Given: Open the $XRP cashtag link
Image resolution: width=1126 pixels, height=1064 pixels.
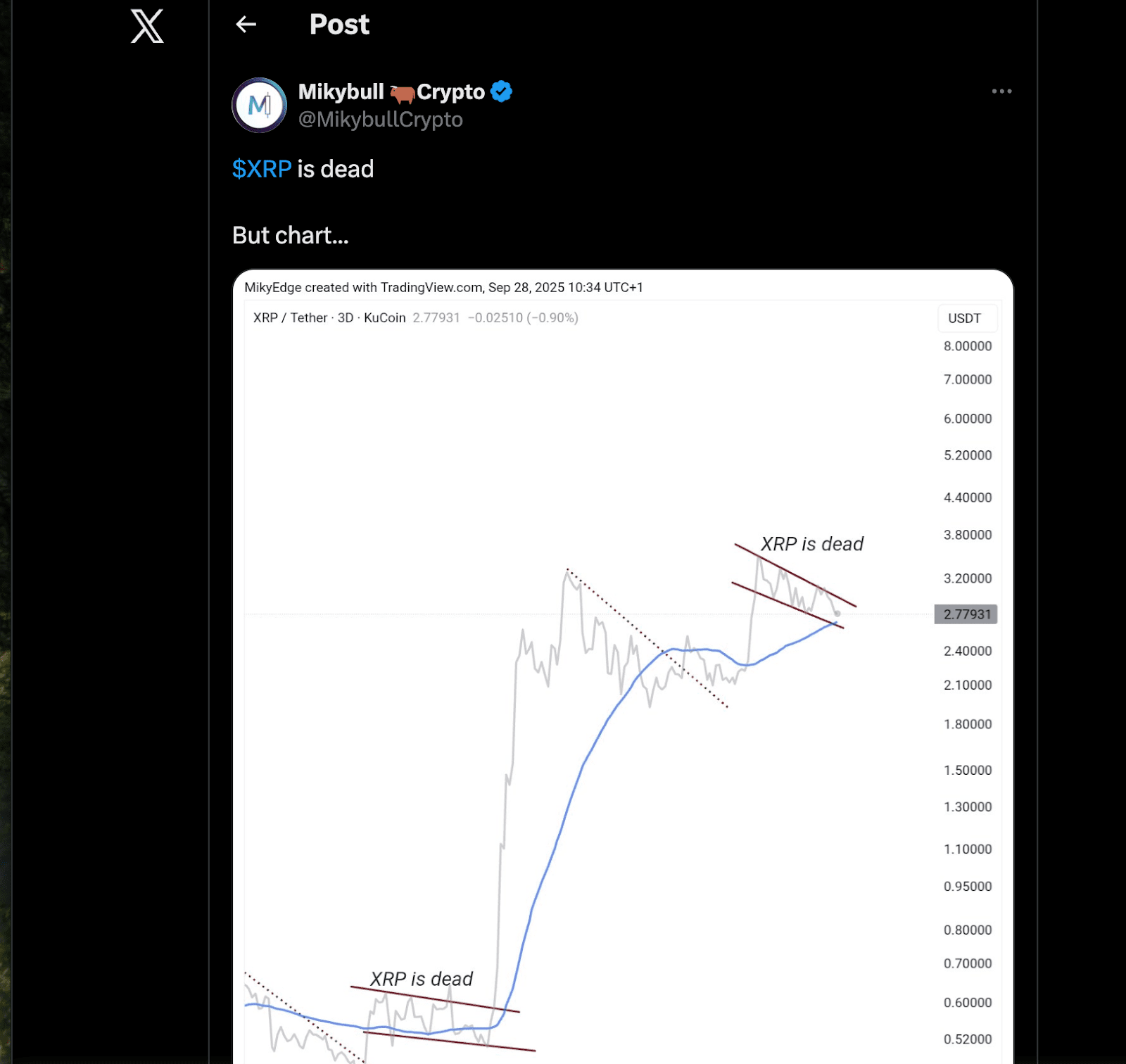Looking at the screenshot, I should [x=262, y=169].
